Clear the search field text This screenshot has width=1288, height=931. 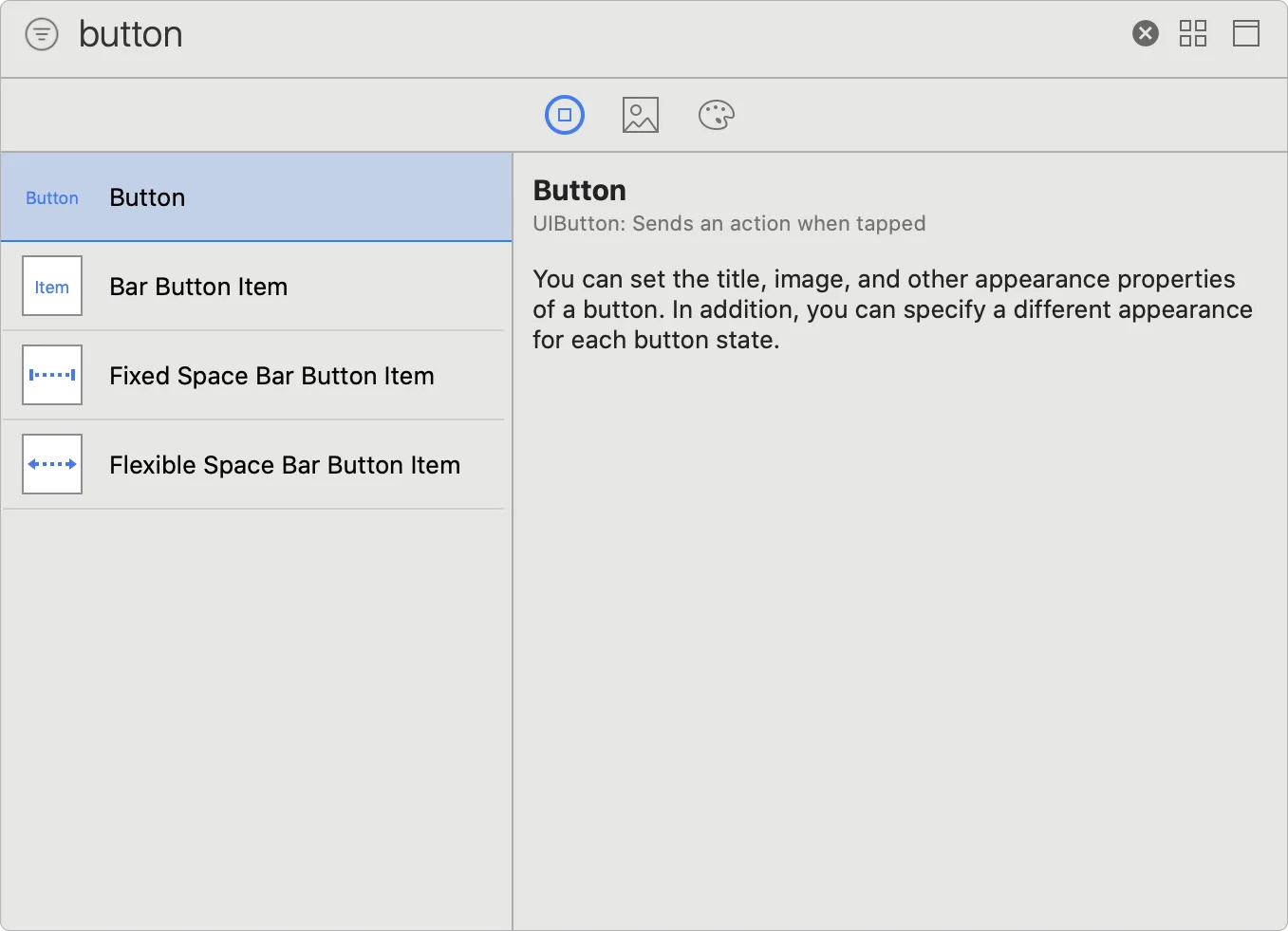pos(1146,34)
